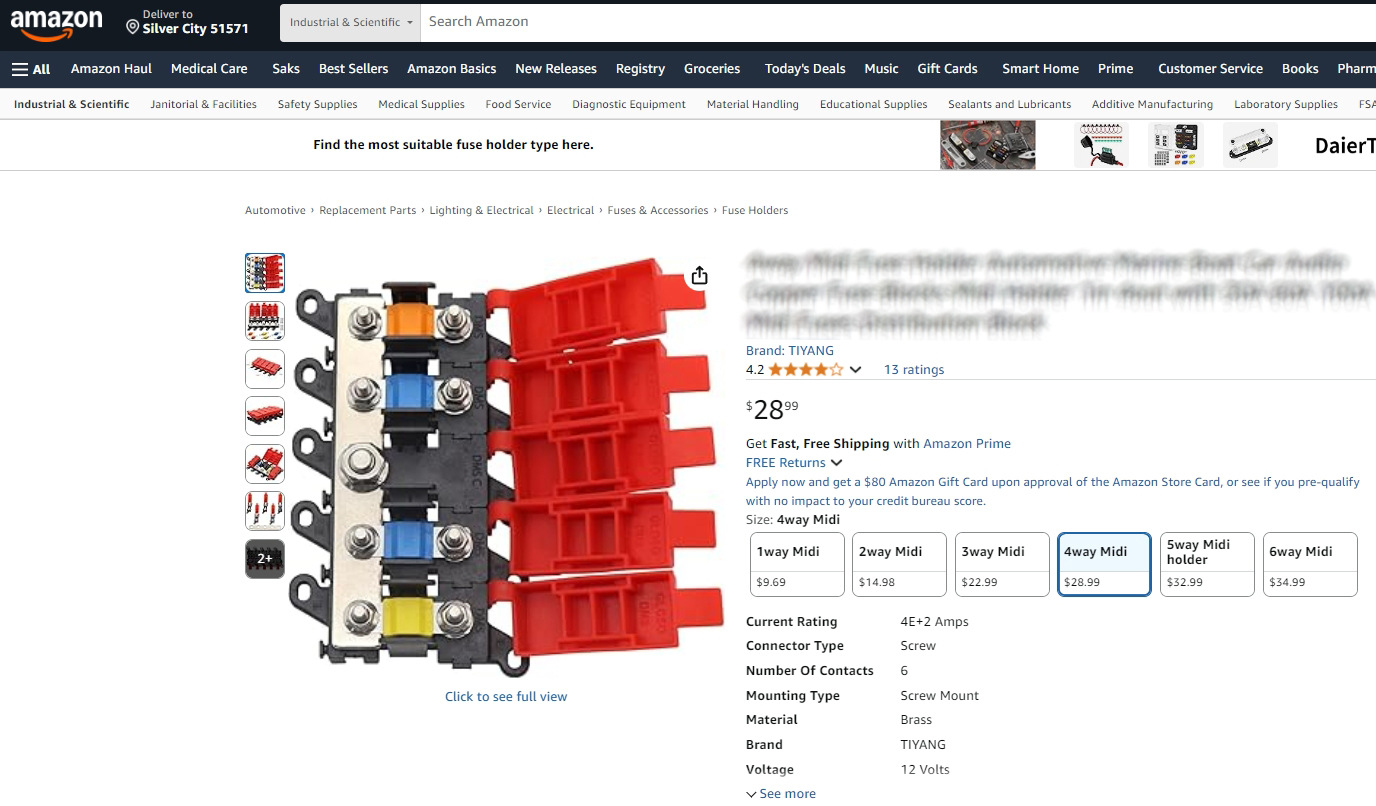The width and height of the screenshot is (1376, 806).
Task: Select the 5way Midi holder option
Action: 1207,565
